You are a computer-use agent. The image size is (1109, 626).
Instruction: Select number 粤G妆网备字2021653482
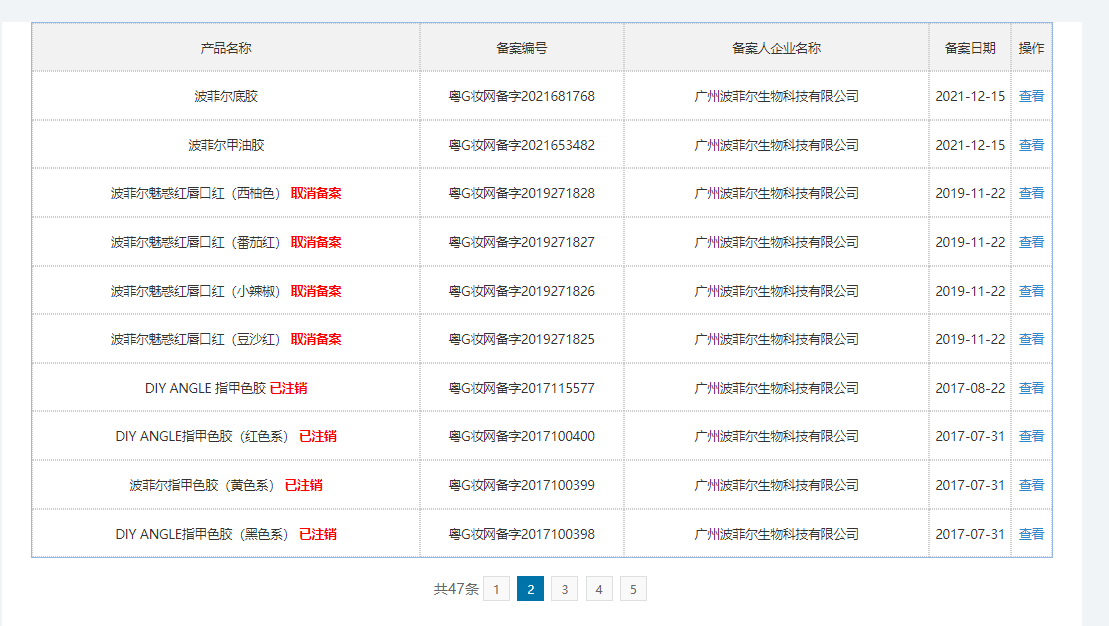521,145
